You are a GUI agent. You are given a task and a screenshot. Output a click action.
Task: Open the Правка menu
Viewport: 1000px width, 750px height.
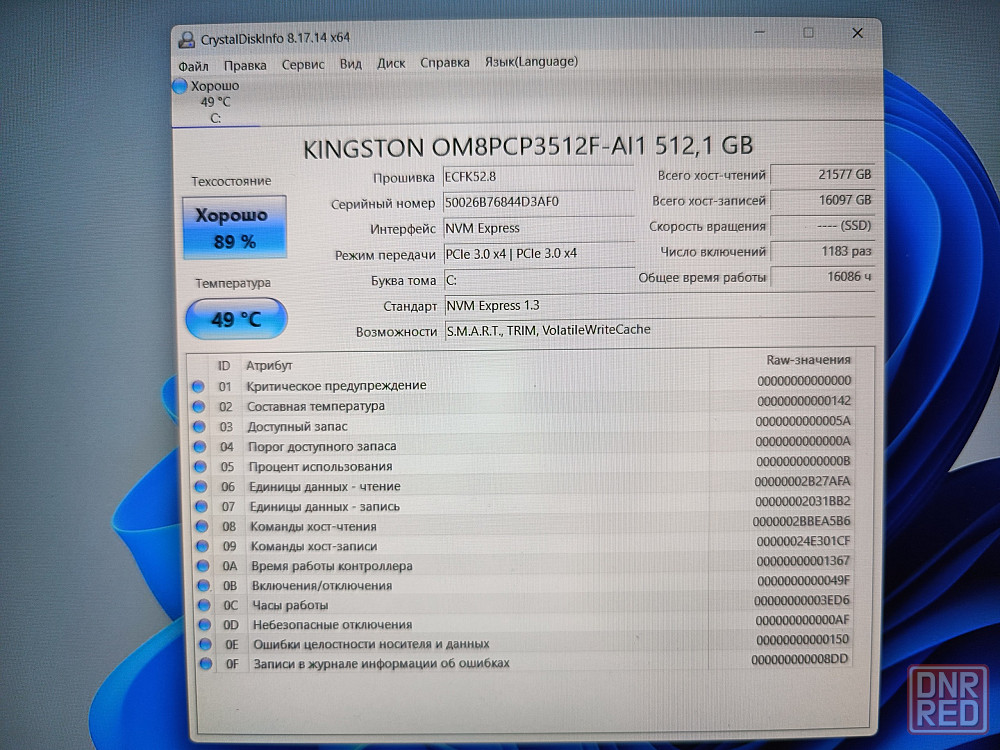(245, 65)
